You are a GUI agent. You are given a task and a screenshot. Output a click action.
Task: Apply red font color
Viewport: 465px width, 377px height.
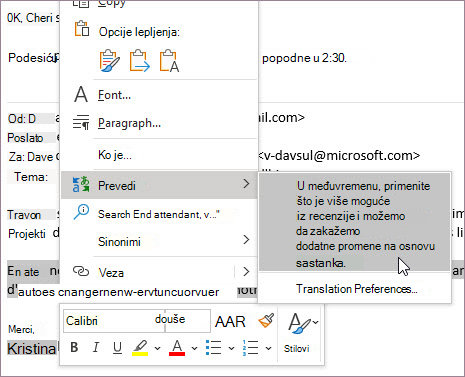[x=177, y=348]
